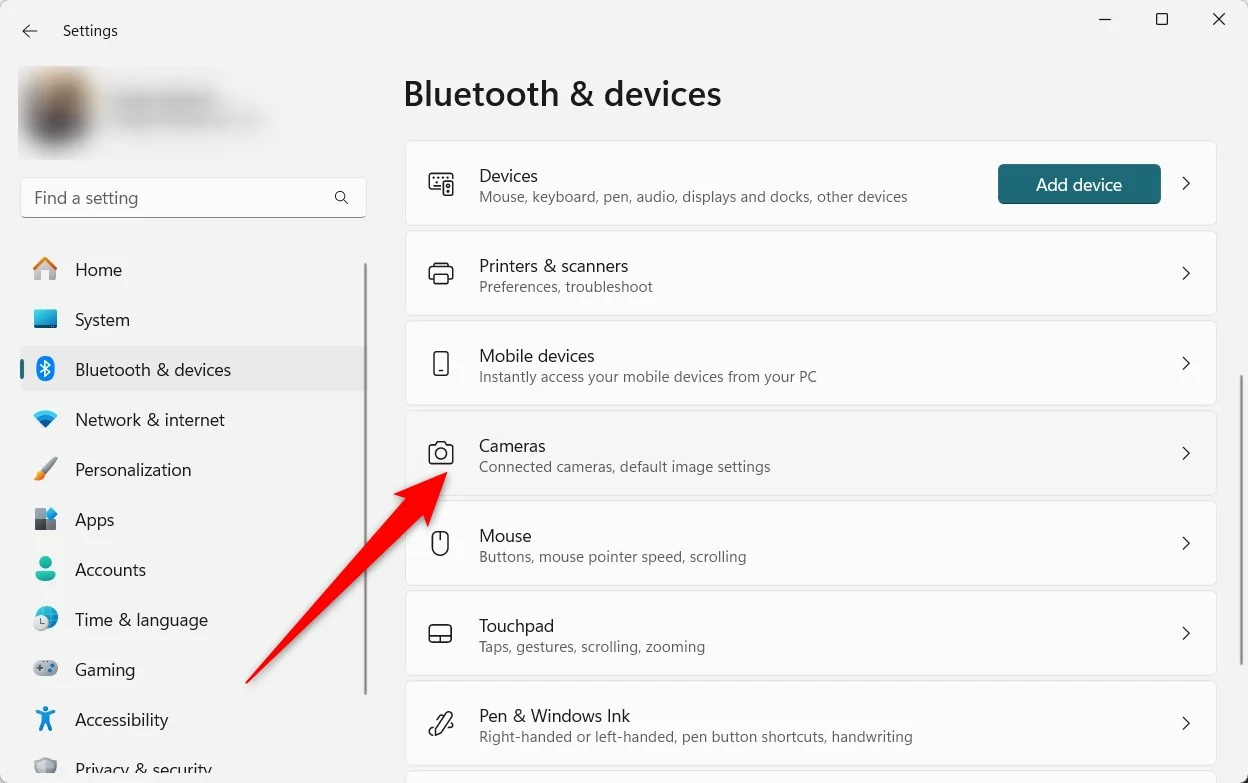Viewport: 1248px width, 783px height.
Task: Open Time & language settings
Action: (192, 620)
